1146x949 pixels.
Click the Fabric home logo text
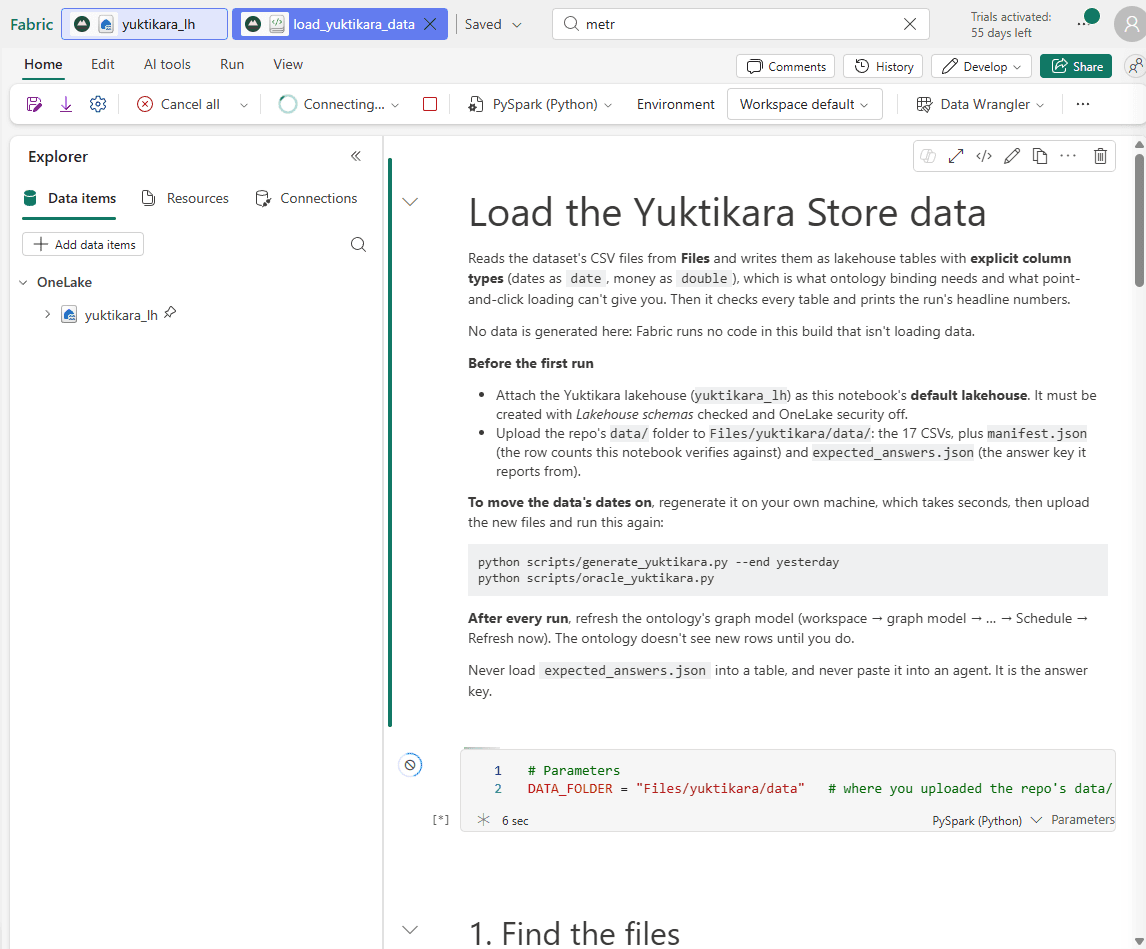click(31, 24)
